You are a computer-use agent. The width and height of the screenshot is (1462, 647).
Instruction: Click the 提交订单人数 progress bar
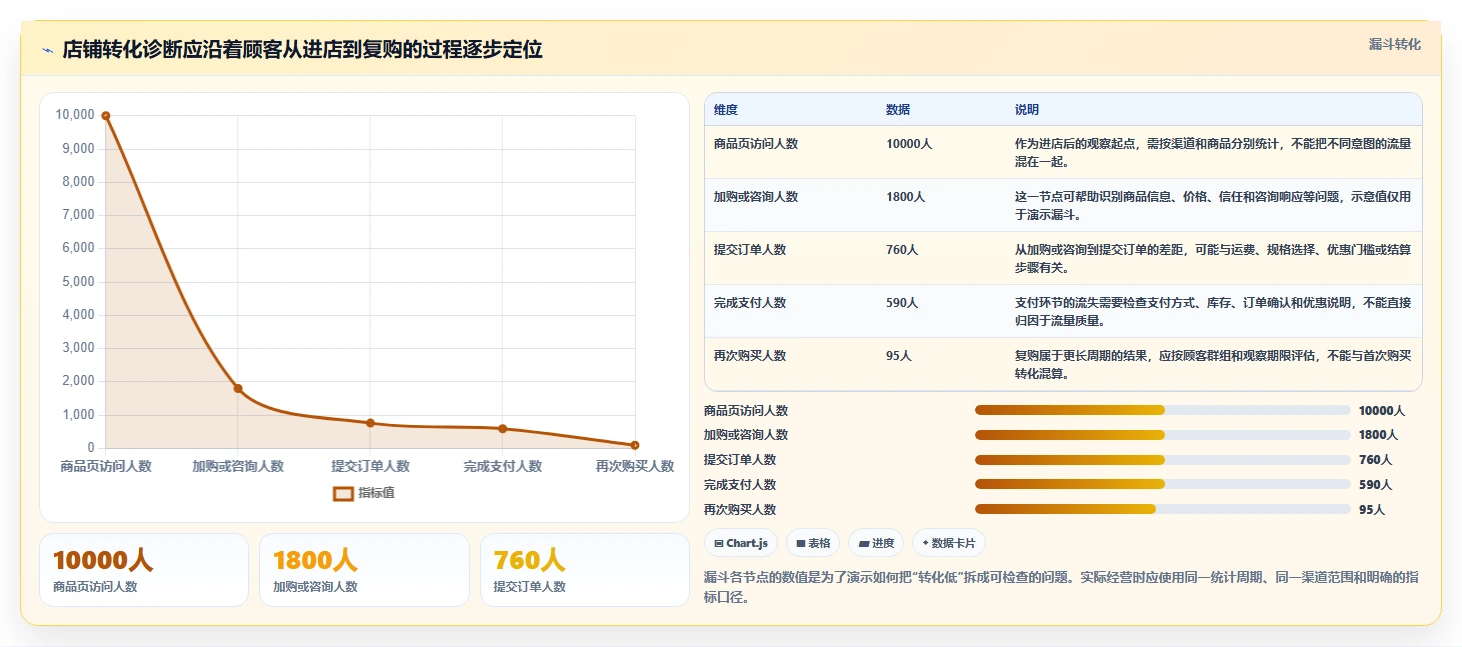click(x=1162, y=460)
